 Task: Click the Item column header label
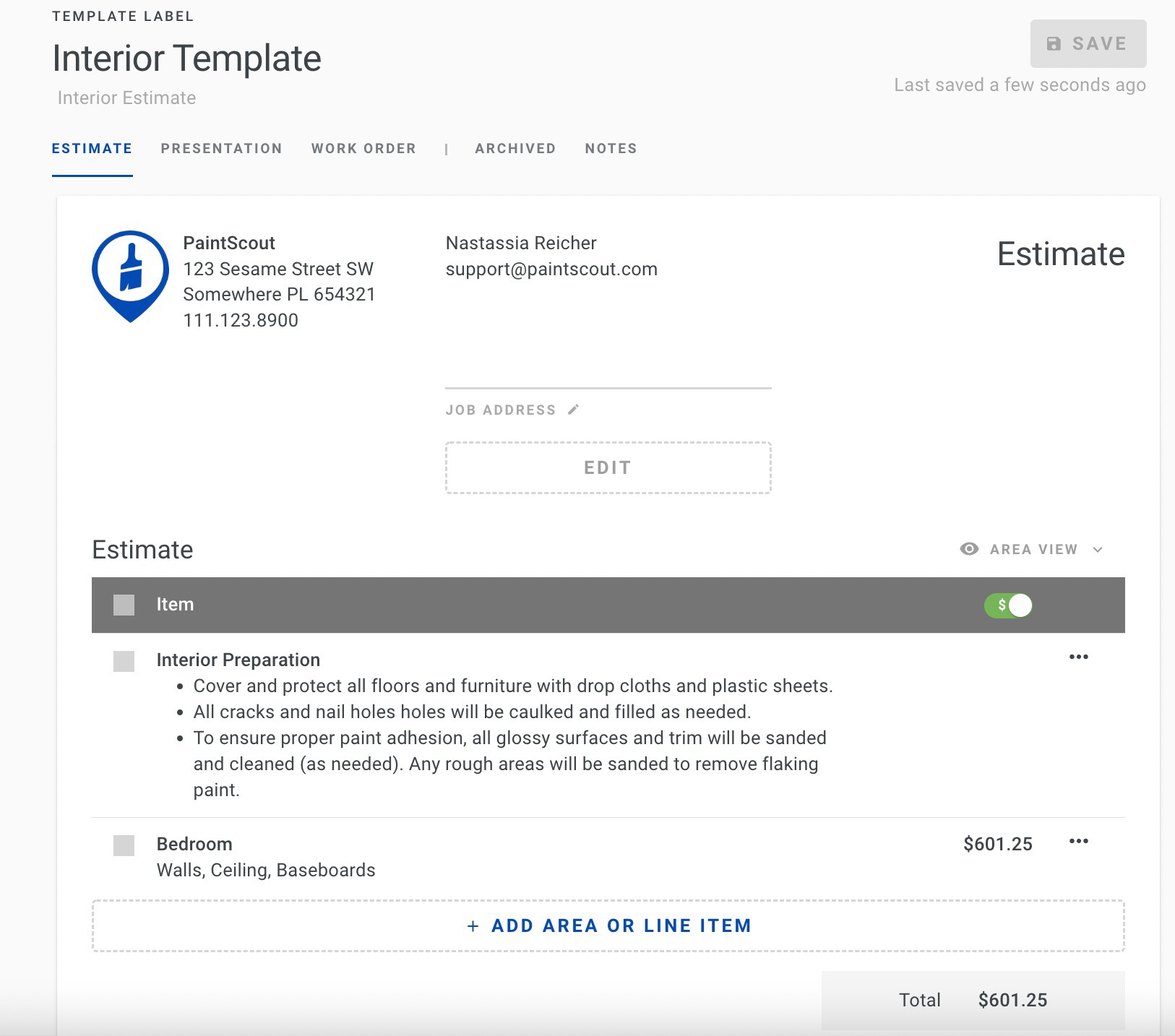click(x=175, y=604)
